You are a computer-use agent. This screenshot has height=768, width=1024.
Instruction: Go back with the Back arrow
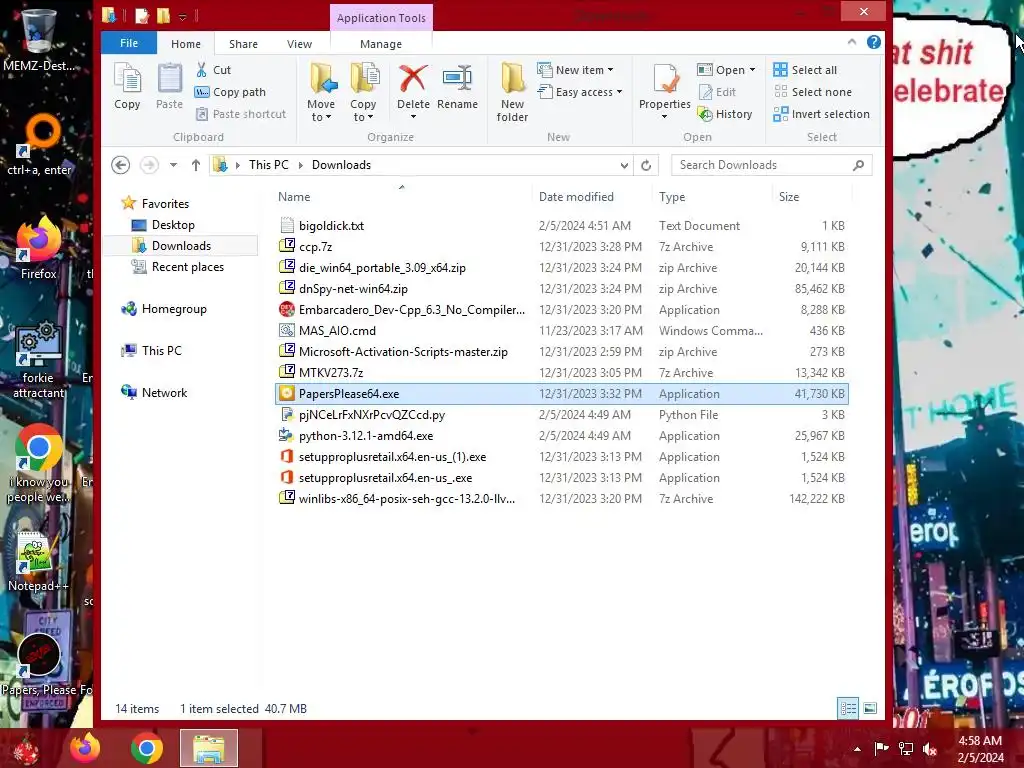click(x=120, y=165)
